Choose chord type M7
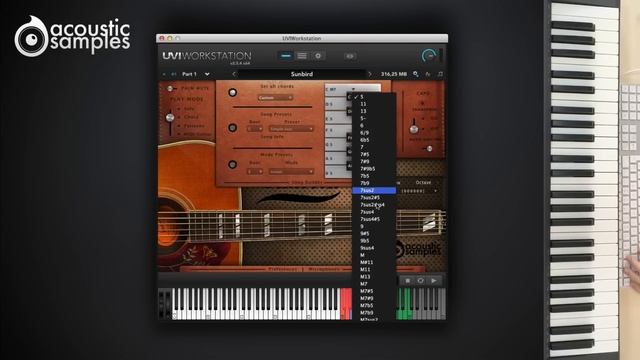The height and width of the screenshot is (360, 640). tap(374, 284)
